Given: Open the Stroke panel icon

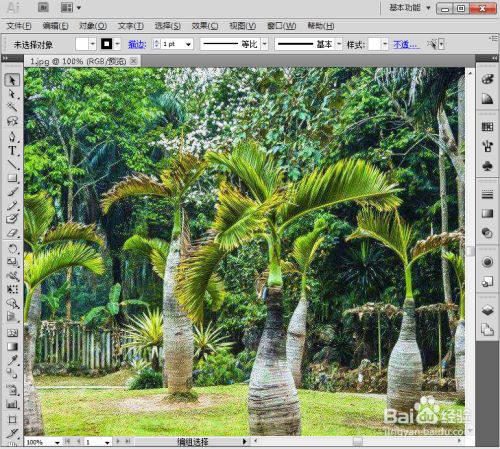Looking at the screenshot, I should [x=487, y=194].
